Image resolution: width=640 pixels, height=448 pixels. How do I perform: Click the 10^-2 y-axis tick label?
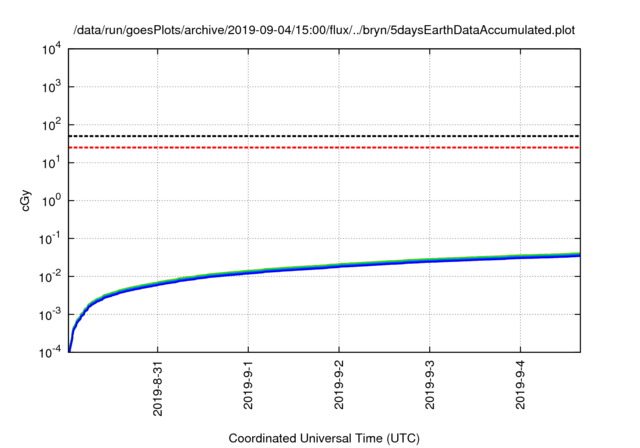coord(49,277)
